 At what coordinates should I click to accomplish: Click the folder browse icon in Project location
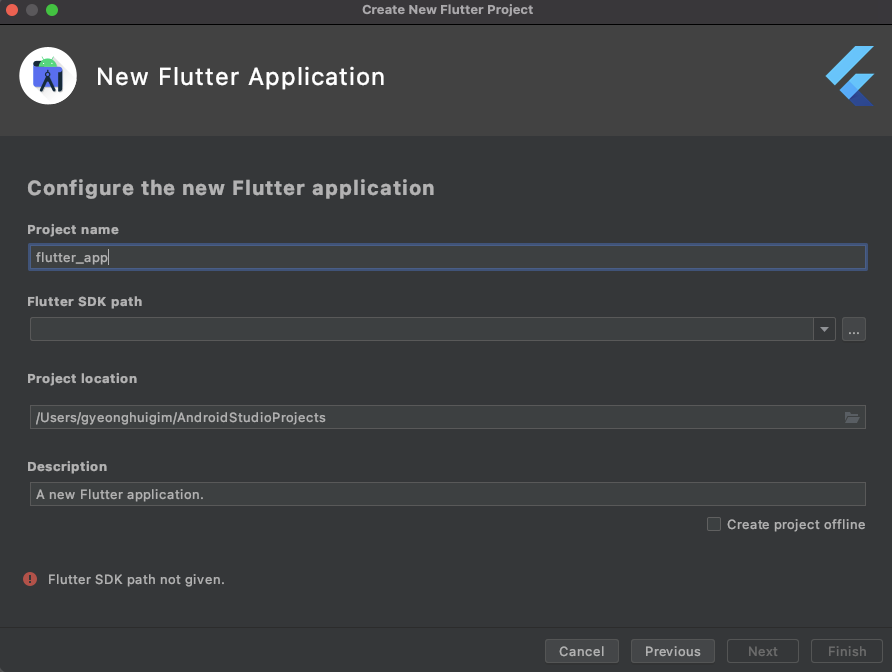click(852, 418)
